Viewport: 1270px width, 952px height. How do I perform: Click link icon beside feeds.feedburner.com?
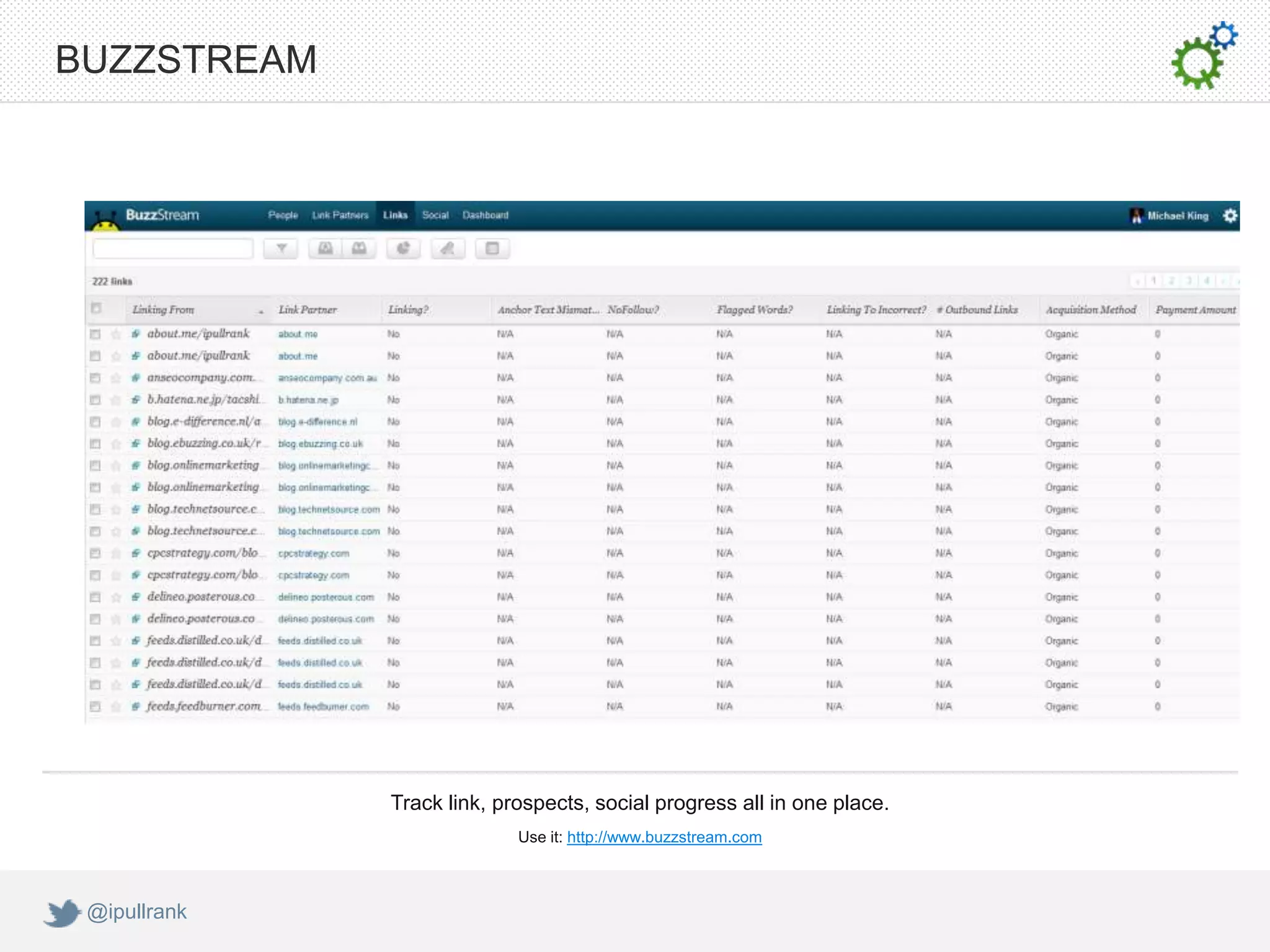click(x=136, y=707)
